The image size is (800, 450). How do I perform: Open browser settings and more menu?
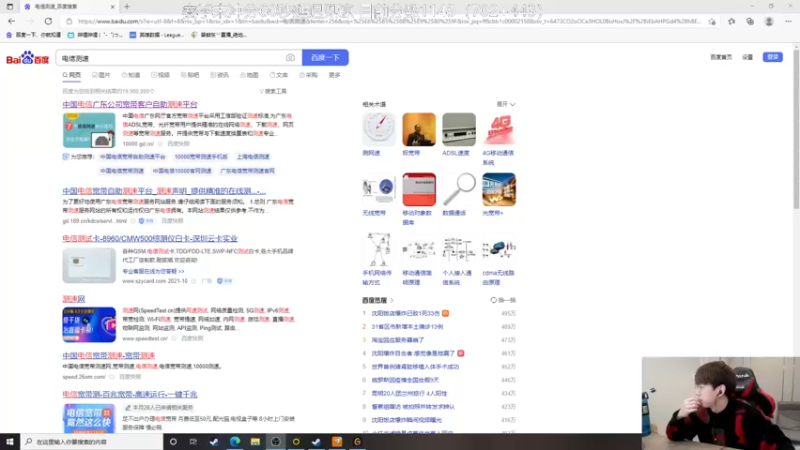788,21
